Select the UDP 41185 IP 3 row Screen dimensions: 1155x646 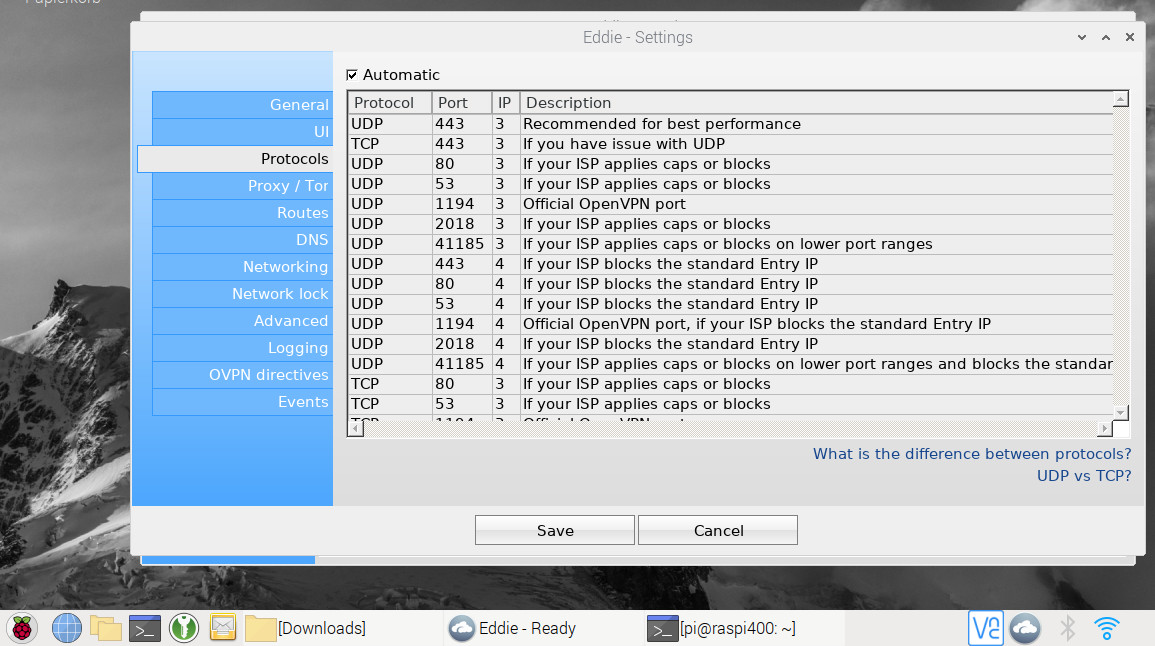point(730,244)
